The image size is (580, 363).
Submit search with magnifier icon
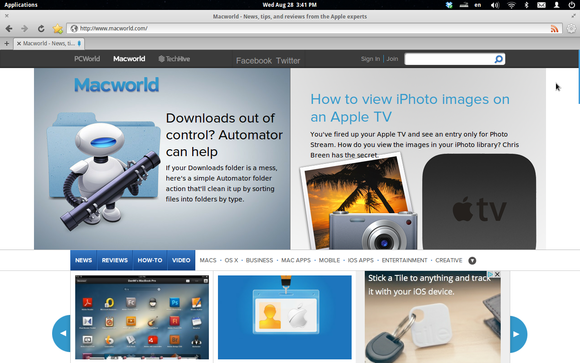pos(499,59)
